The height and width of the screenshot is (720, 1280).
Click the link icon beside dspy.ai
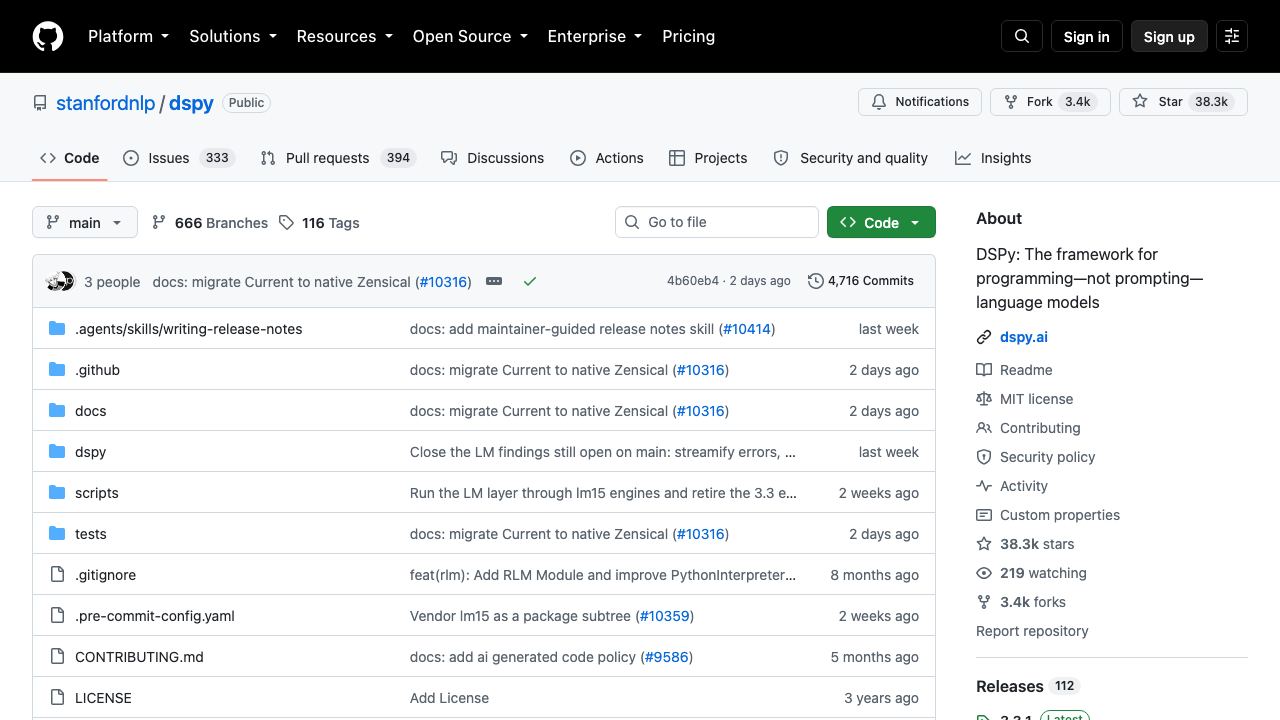point(984,337)
